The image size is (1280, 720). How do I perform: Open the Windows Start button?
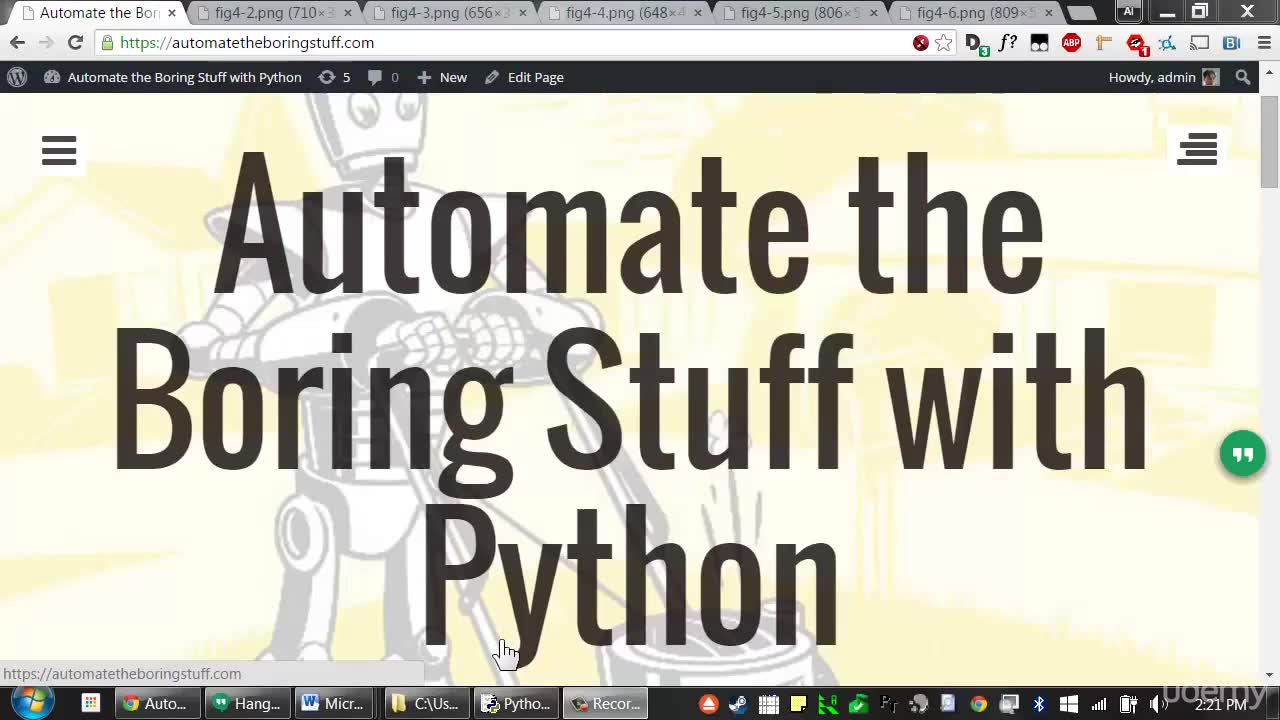point(32,702)
